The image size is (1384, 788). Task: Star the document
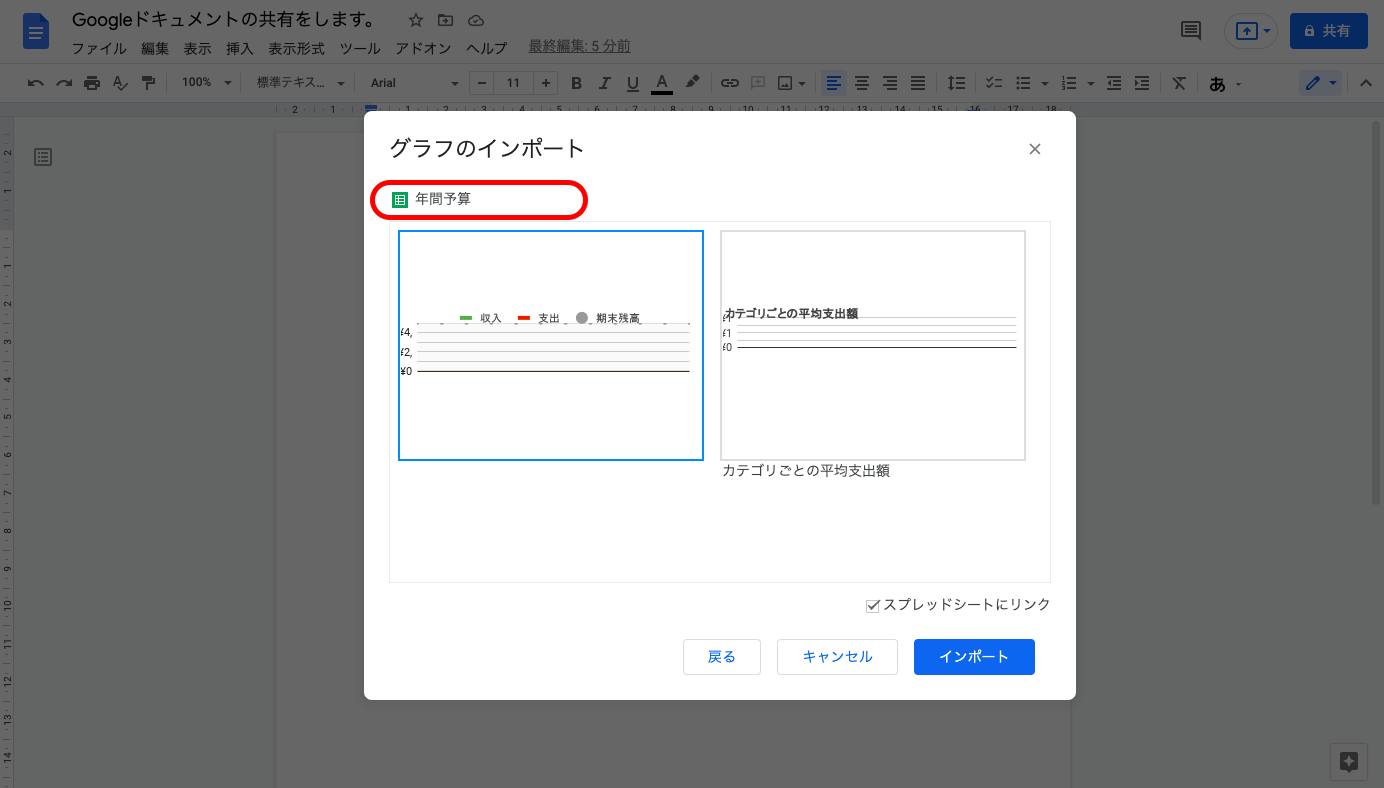416,20
